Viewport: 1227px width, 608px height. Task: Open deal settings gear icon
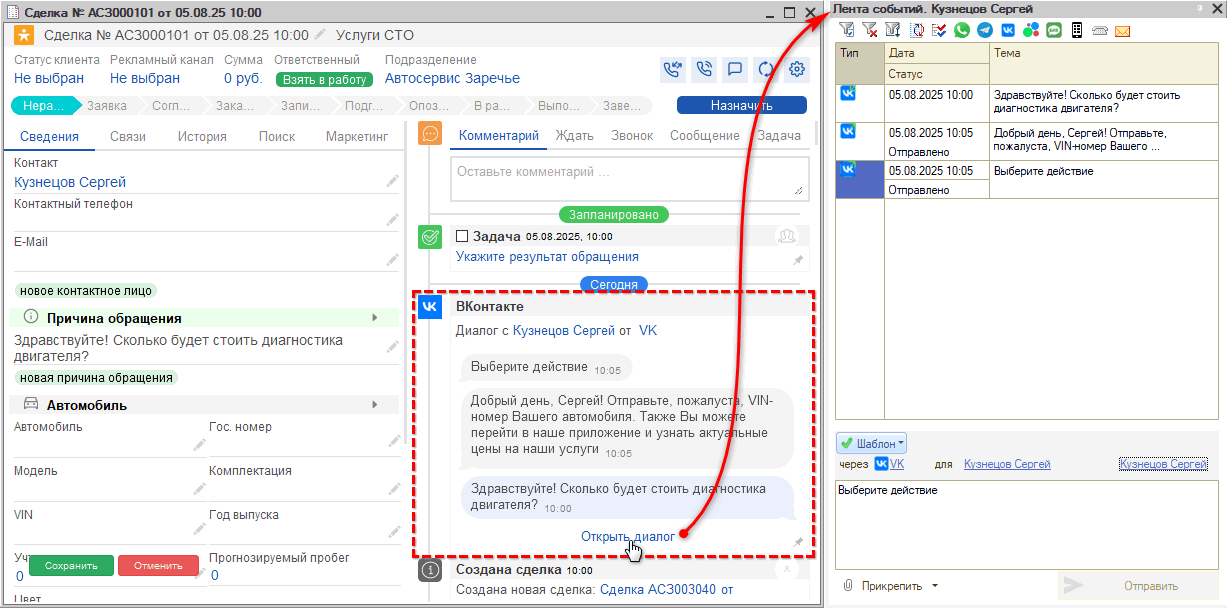[x=797, y=70]
